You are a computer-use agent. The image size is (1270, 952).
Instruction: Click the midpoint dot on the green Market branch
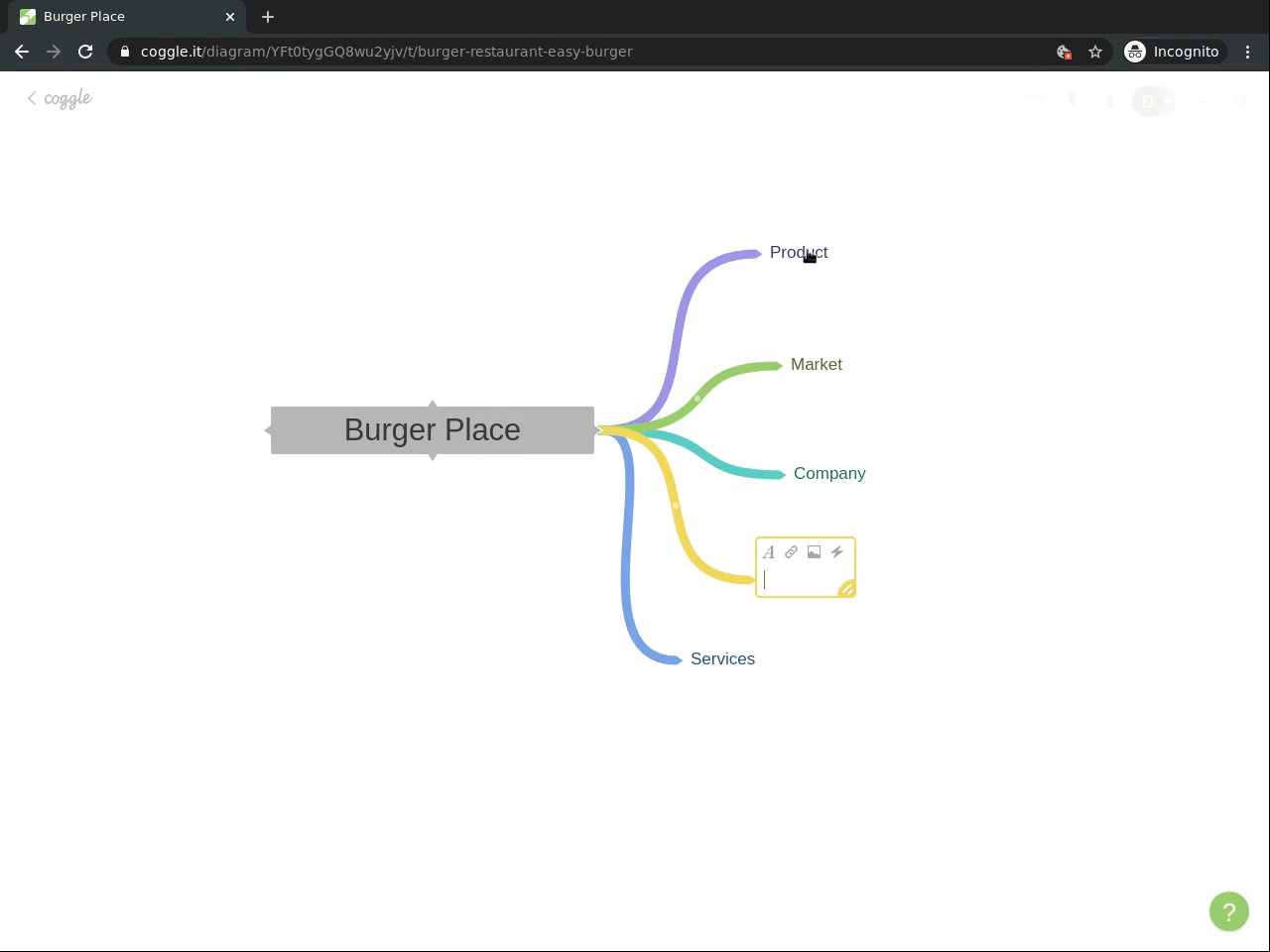coord(698,399)
